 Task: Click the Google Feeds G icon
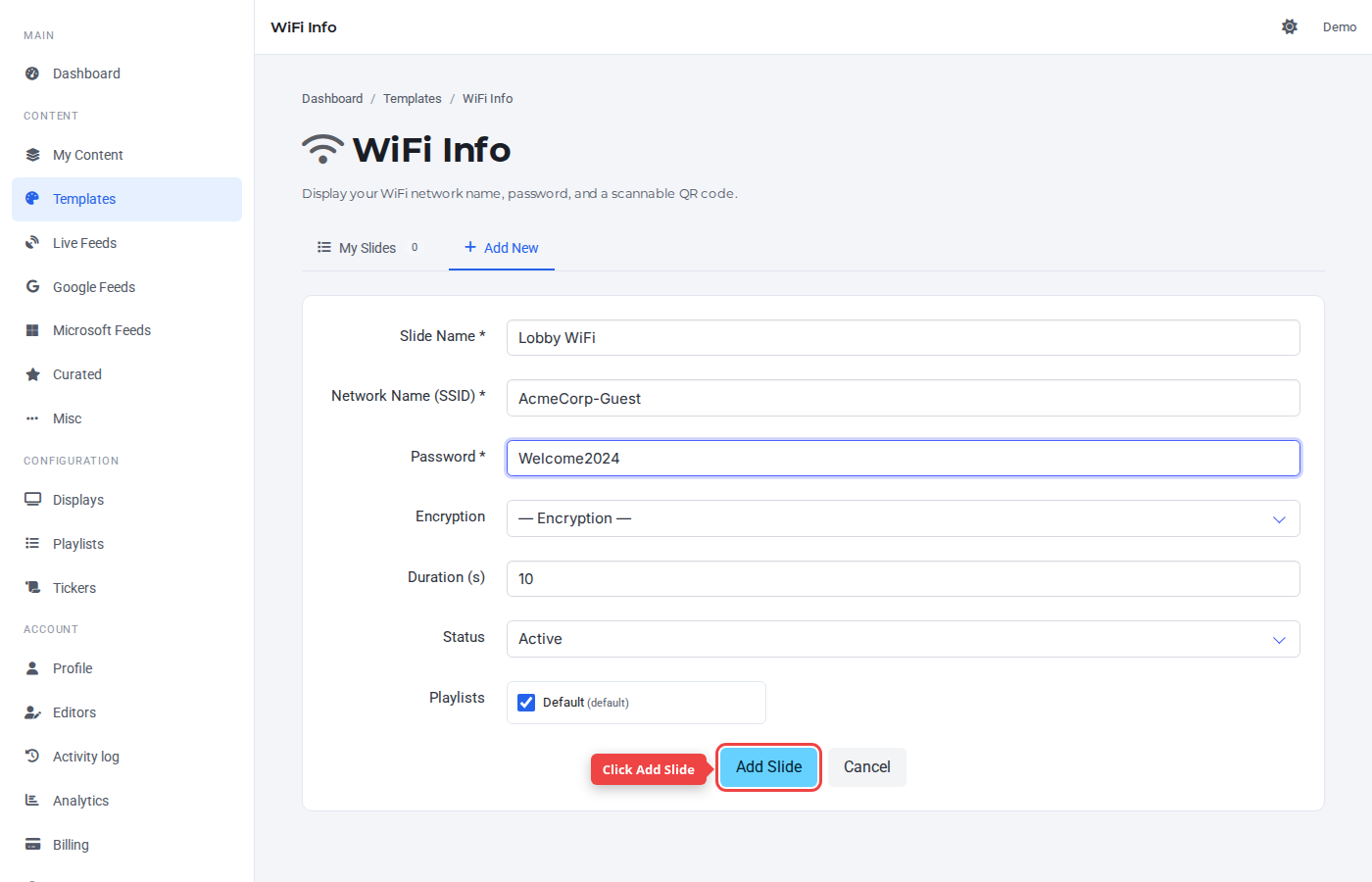32,287
